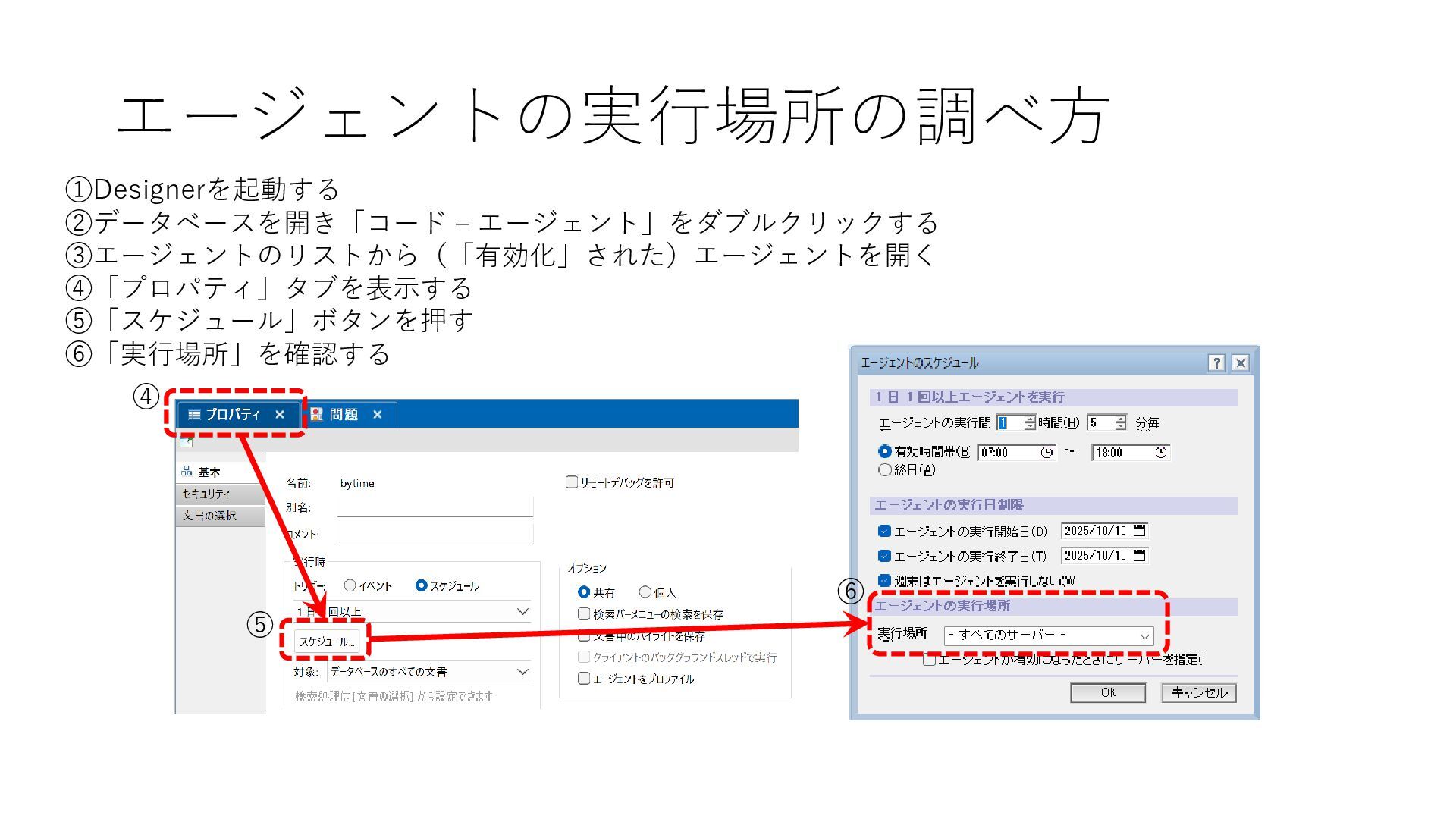Screen dimensions: 1456x819
Task: Open the 対象 target documents dropdown
Action: pos(522,672)
